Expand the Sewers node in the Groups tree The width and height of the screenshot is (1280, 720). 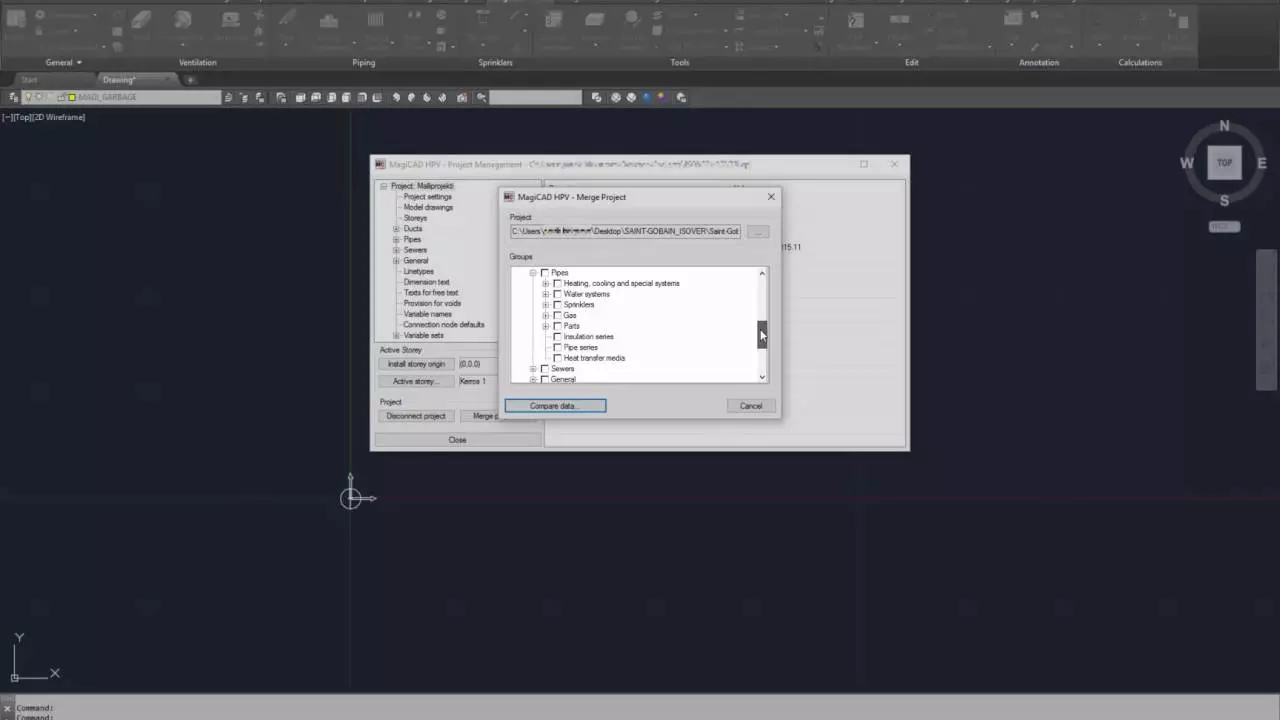[533, 369]
